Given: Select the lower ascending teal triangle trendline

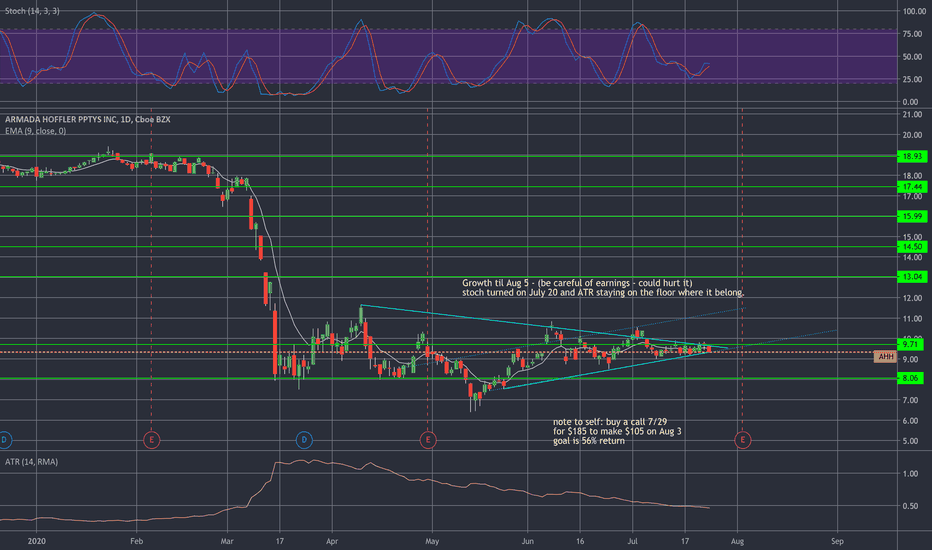Looking at the screenshot, I should pyautogui.click(x=606, y=370).
